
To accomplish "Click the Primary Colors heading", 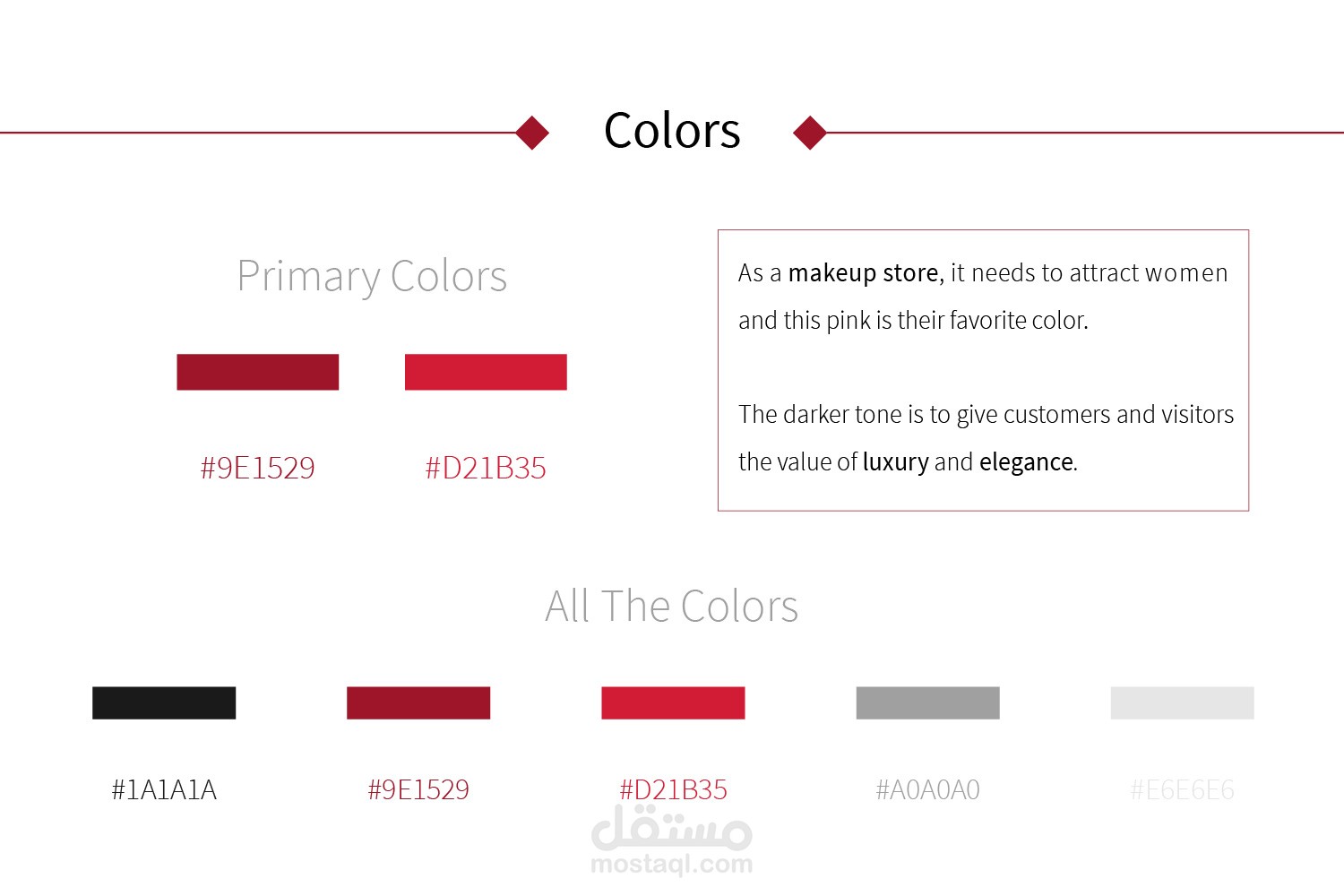I will tap(372, 276).
